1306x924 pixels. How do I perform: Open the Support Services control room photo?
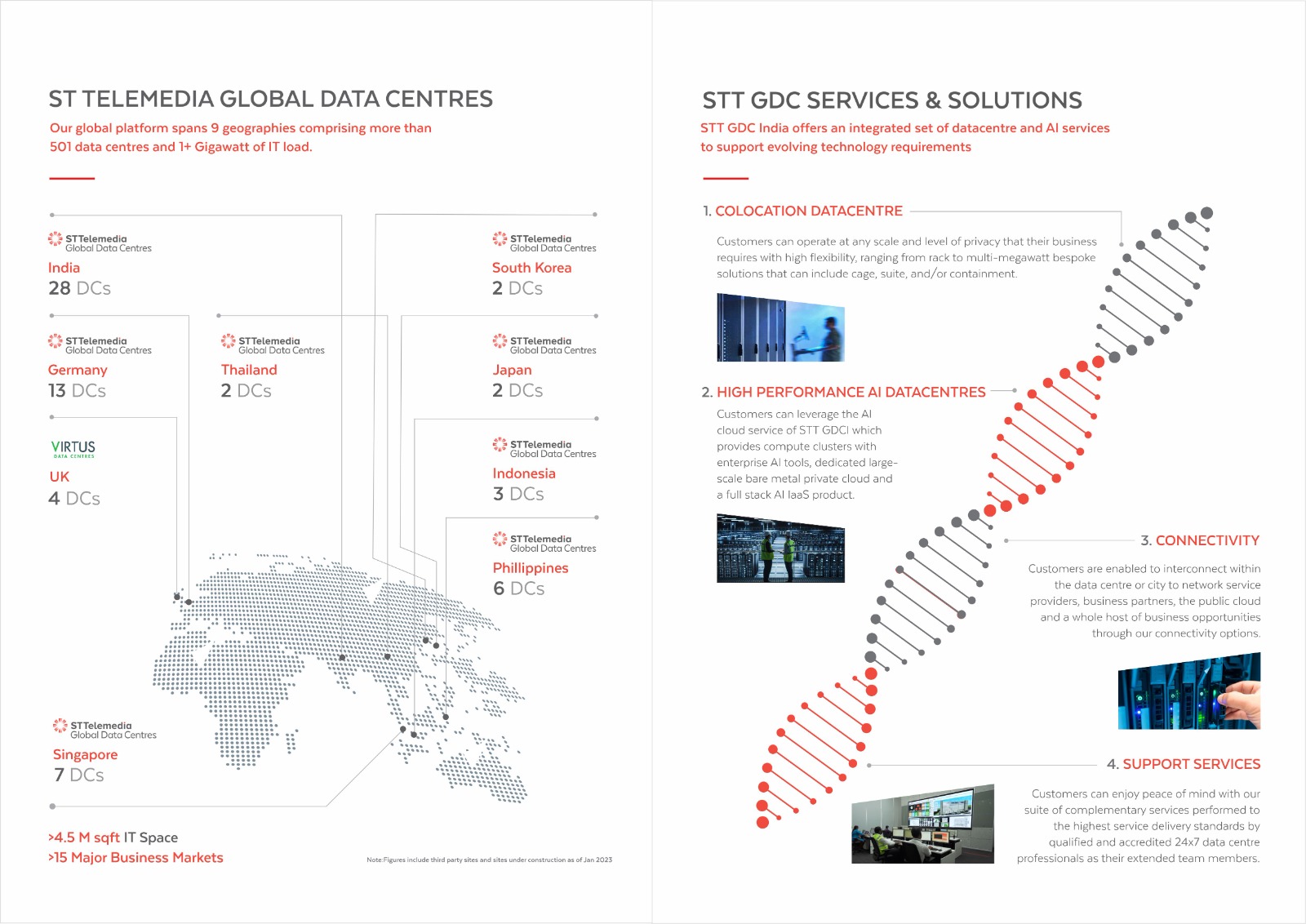click(x=922, y=824)
